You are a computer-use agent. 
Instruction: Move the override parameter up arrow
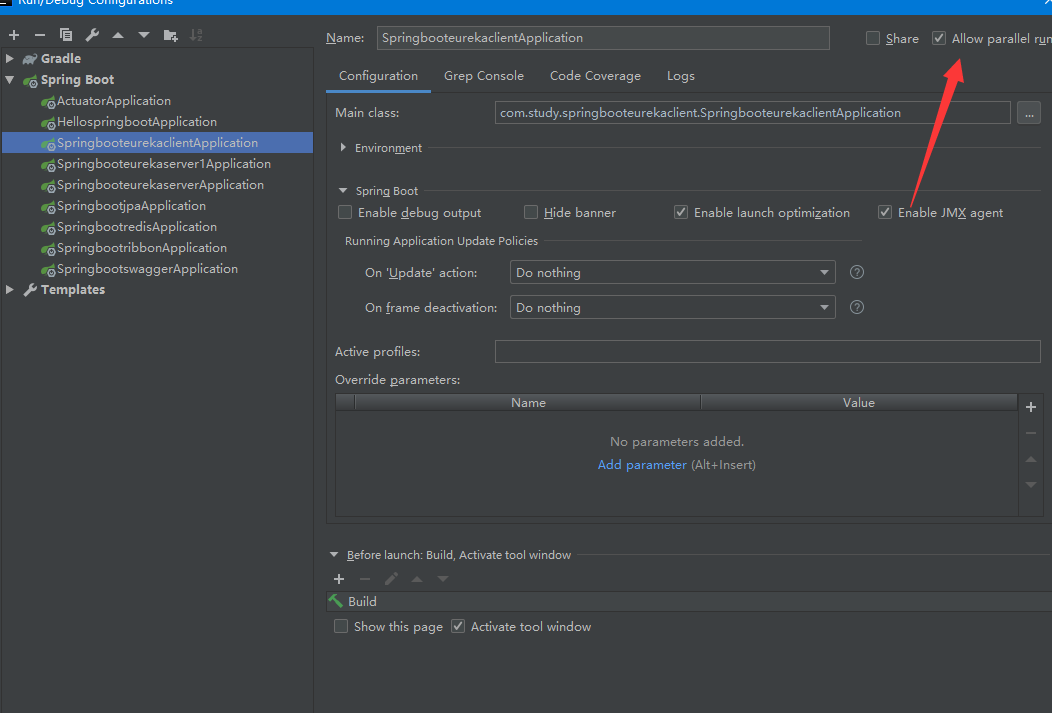click(1031, 459)
